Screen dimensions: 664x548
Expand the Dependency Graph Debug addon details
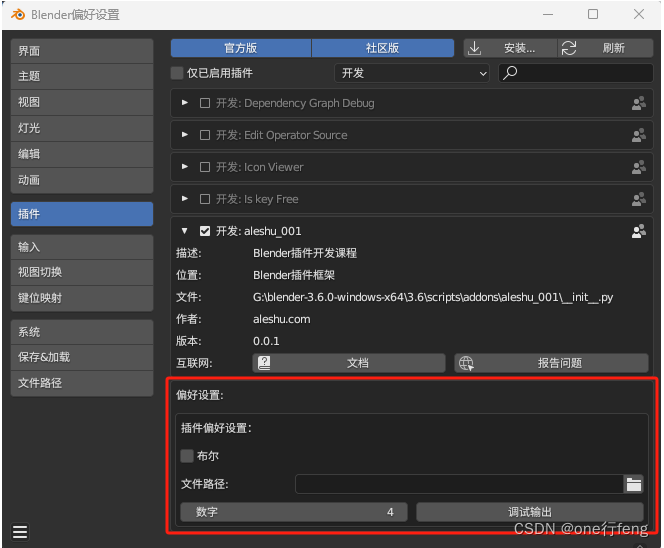185,103
